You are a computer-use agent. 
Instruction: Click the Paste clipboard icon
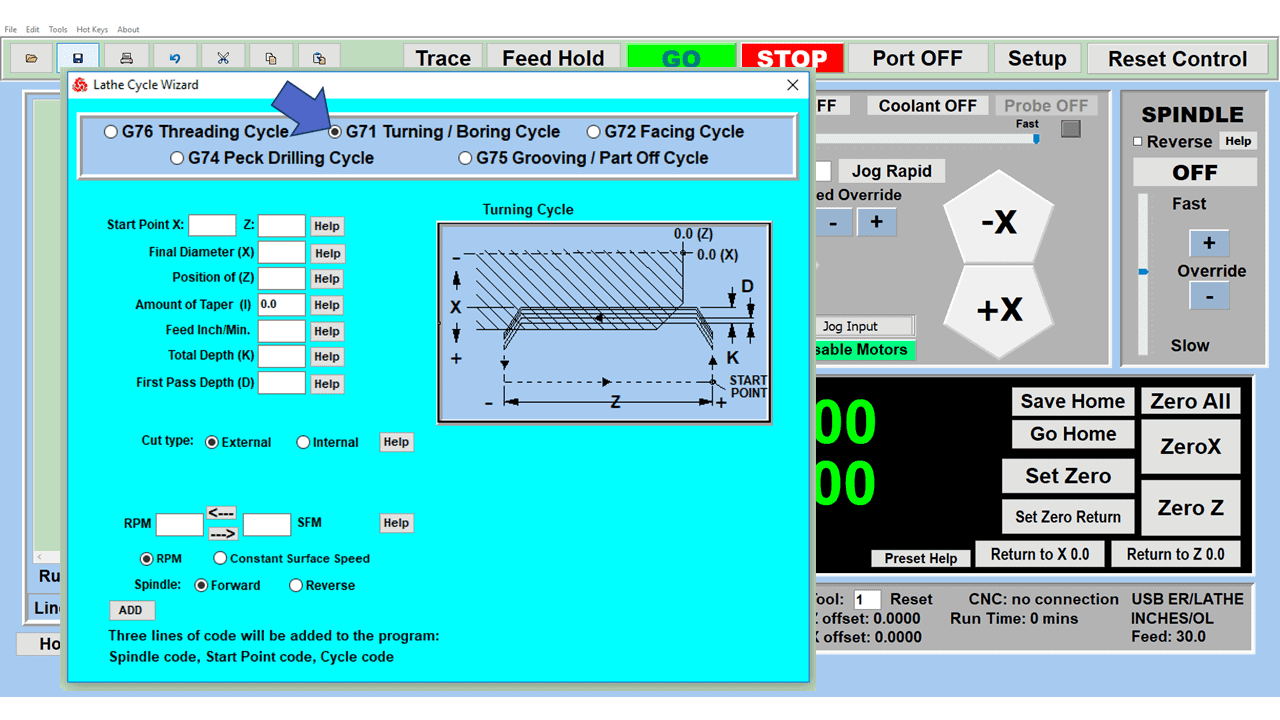click(x=319, y=58)
